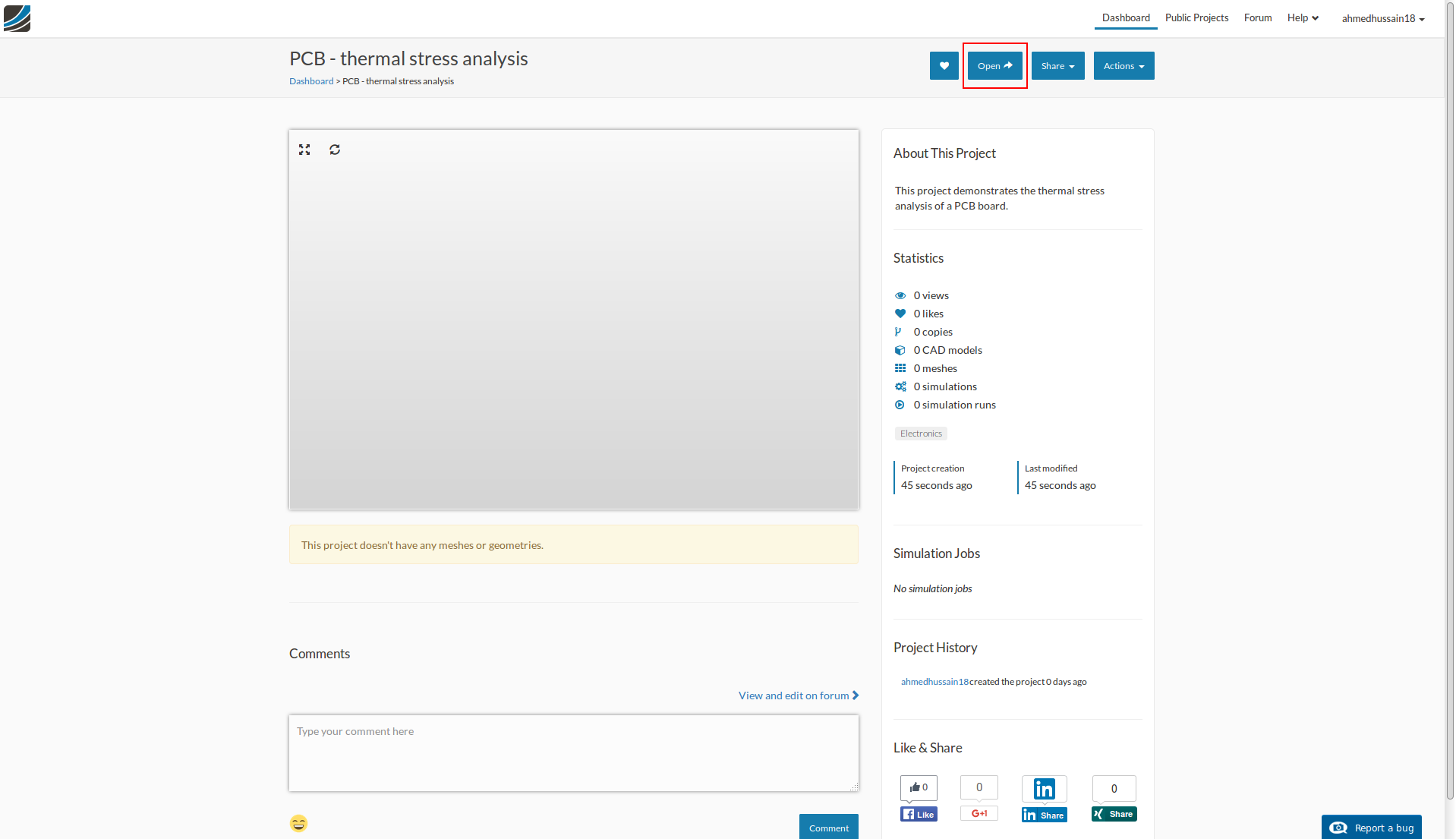The image size is (1456, 839).
Task: Open ahmedhussain18 profile in Project History
Action: coord(934,682)
